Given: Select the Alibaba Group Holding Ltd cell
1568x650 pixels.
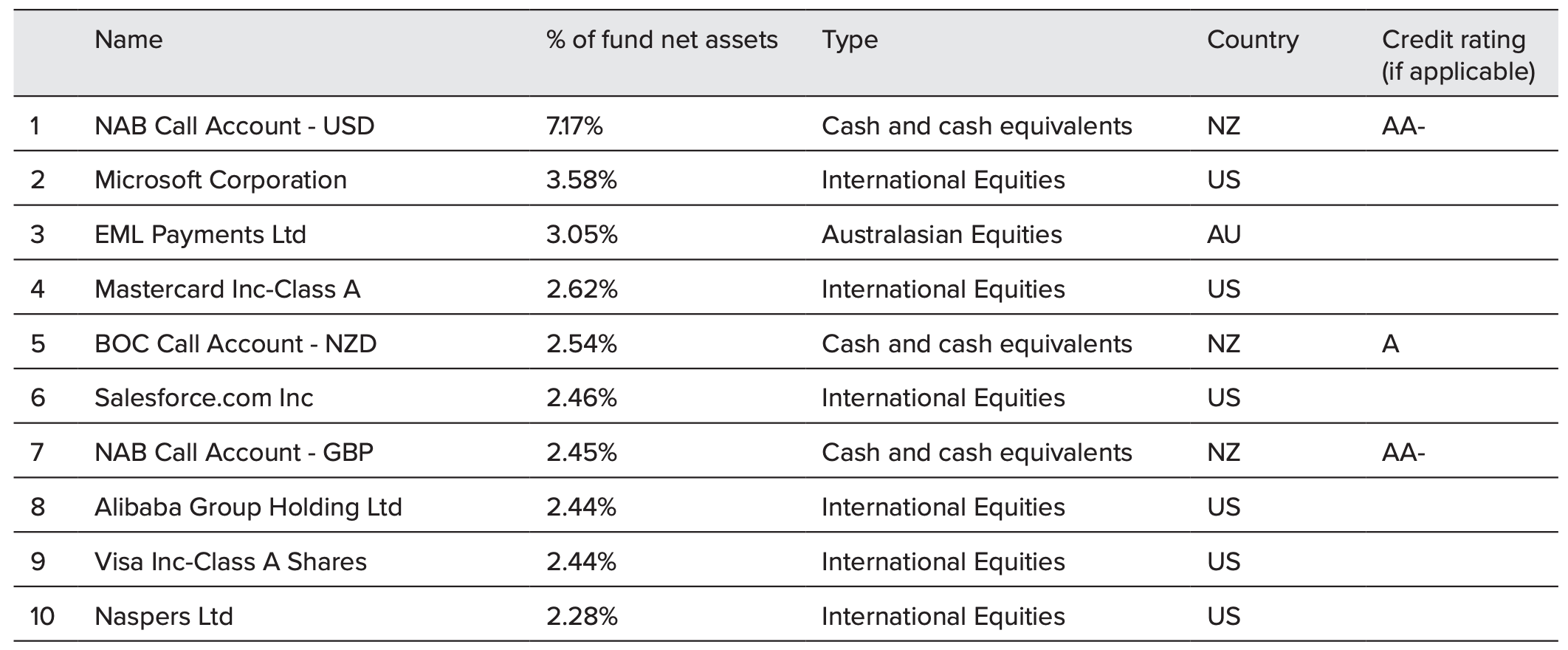Looking at the screenshot, I should 248,507.
